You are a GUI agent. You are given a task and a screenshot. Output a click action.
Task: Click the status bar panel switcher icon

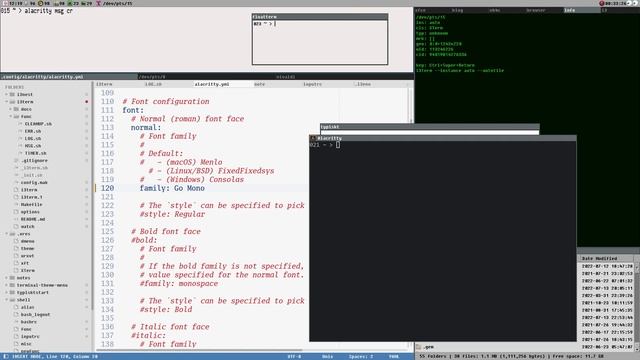point(6,356)
